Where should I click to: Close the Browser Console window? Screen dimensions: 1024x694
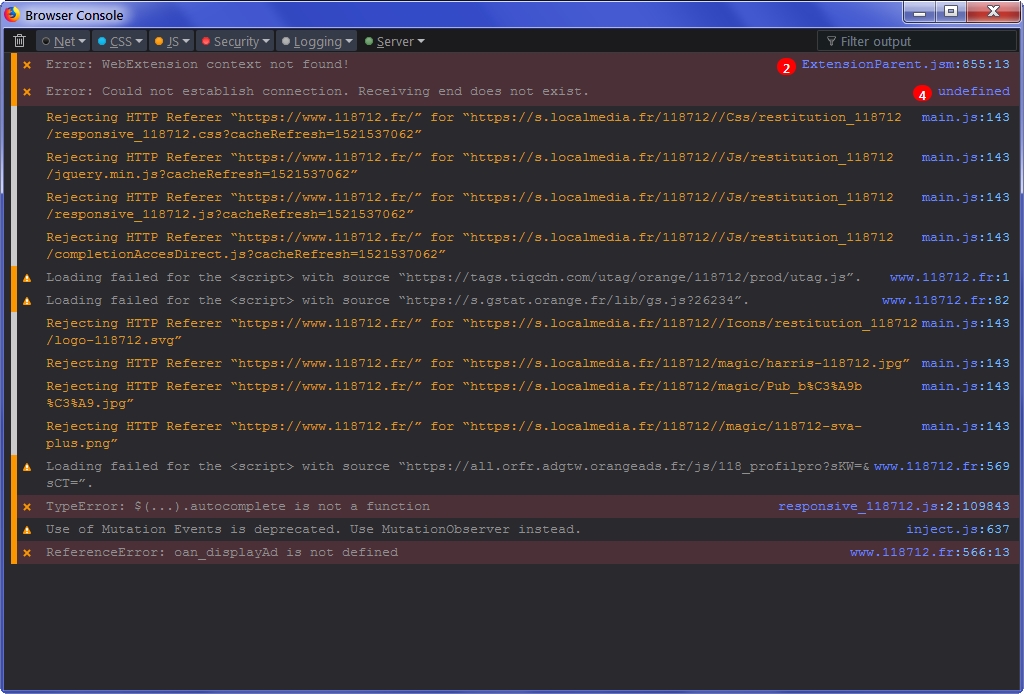click(993, 12)
